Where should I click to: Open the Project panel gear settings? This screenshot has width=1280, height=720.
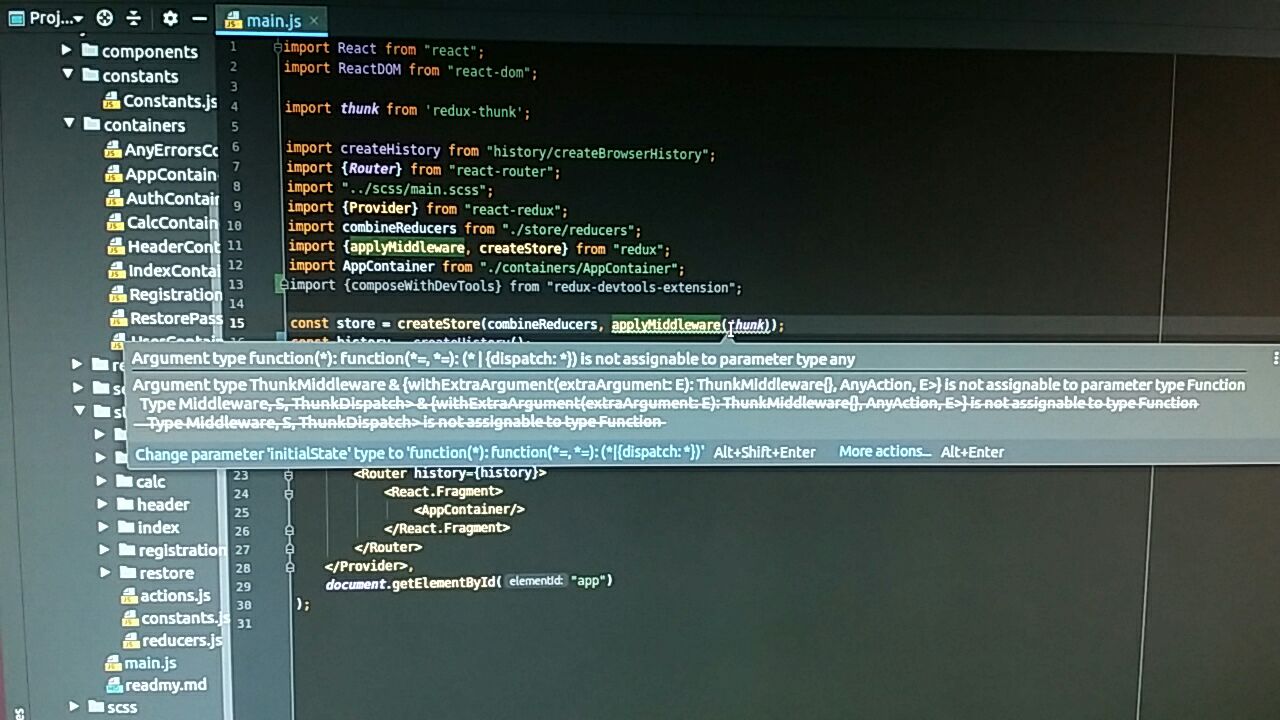click(170, 18)
